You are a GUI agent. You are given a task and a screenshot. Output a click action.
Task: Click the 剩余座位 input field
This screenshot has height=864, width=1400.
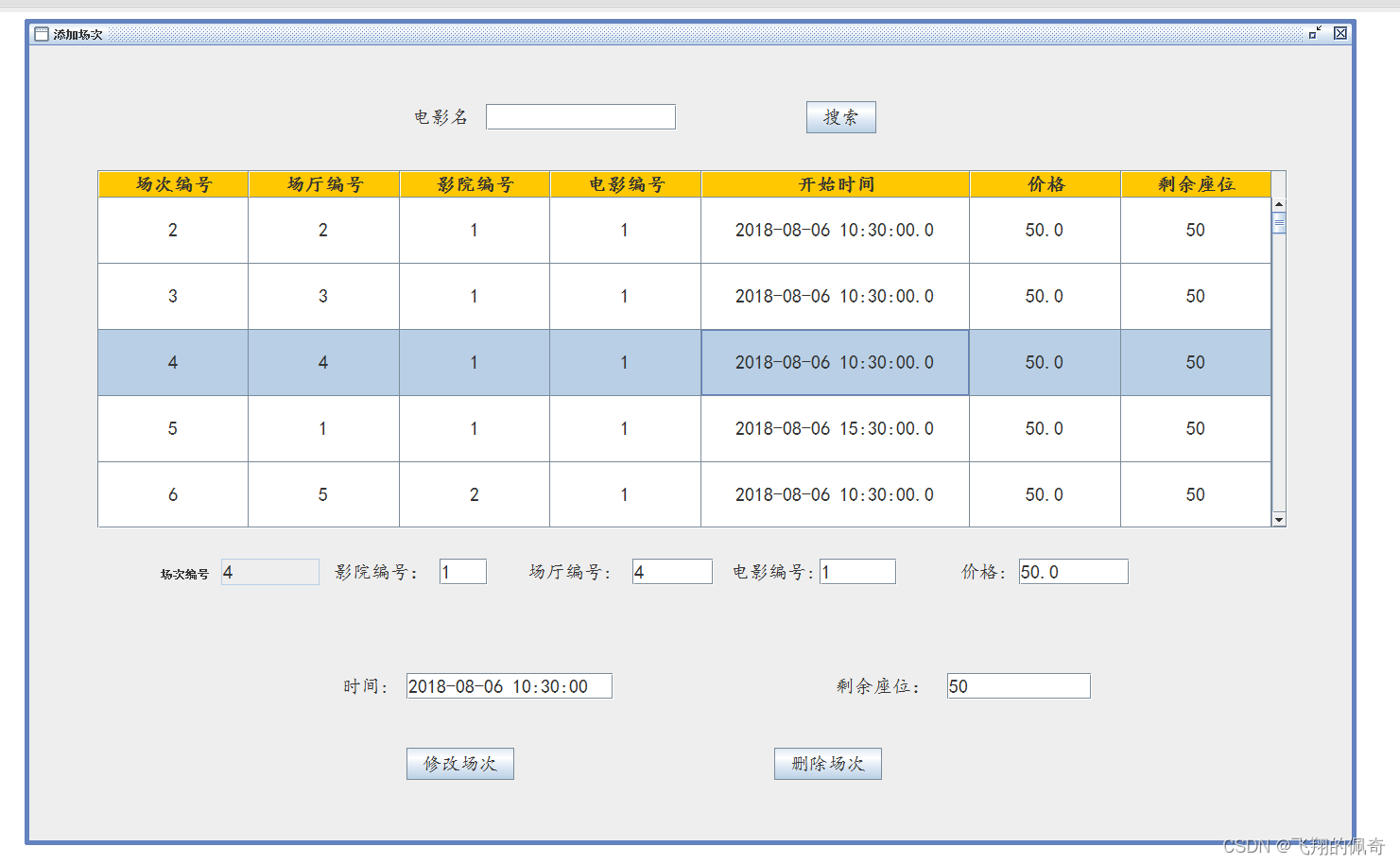point(1019,686)
